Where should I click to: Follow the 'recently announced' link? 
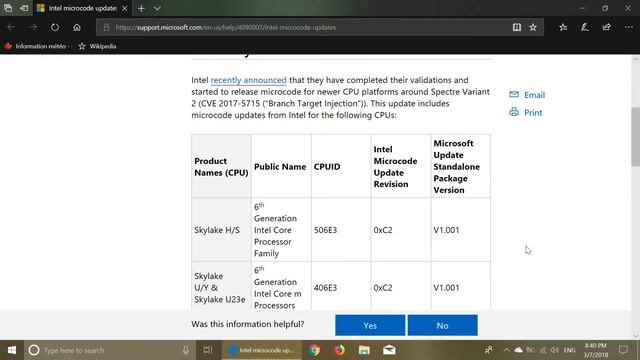click(249, 80)
